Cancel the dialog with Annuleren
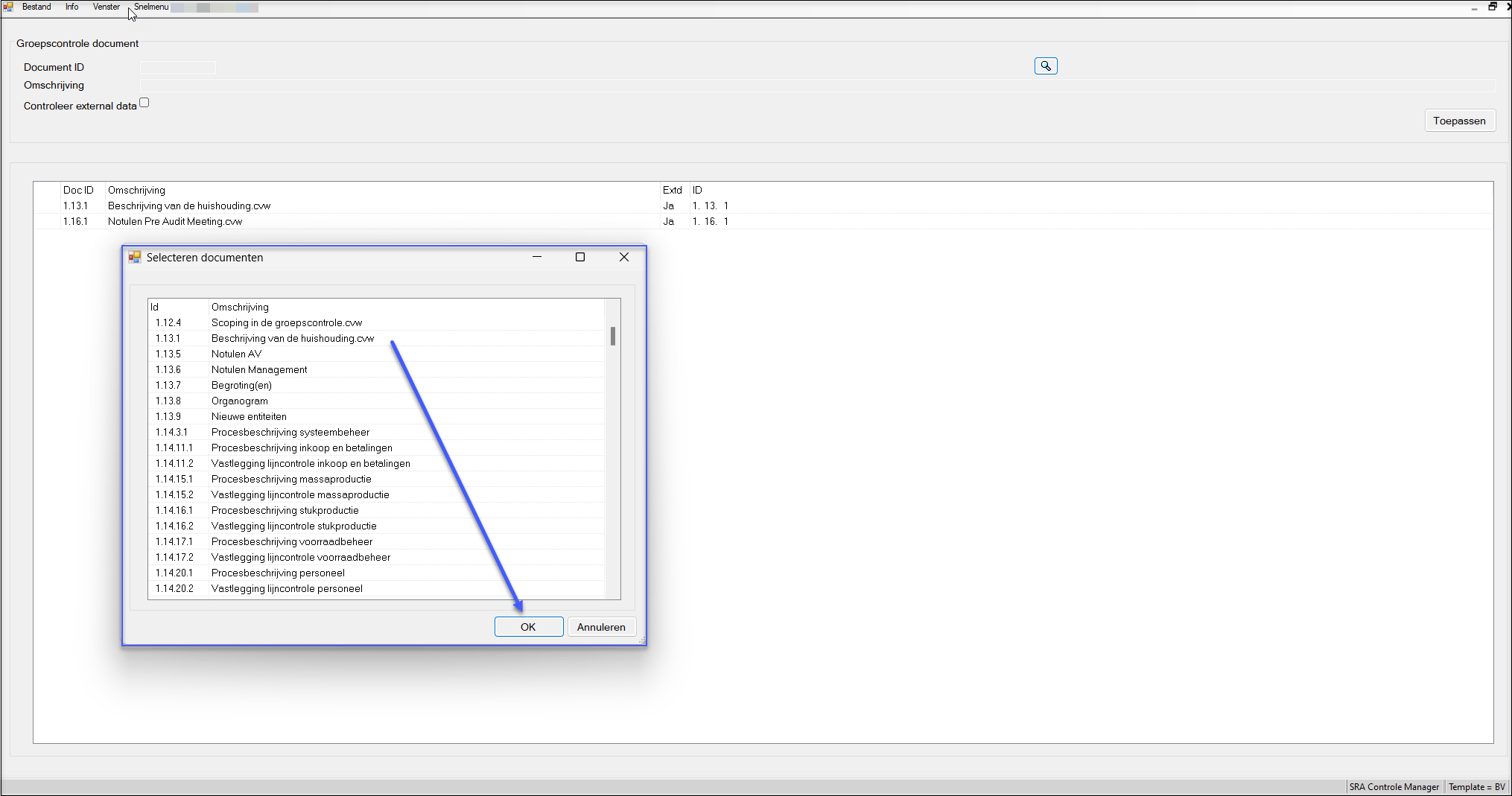The image size is (1512, 796). coord(601,627)
